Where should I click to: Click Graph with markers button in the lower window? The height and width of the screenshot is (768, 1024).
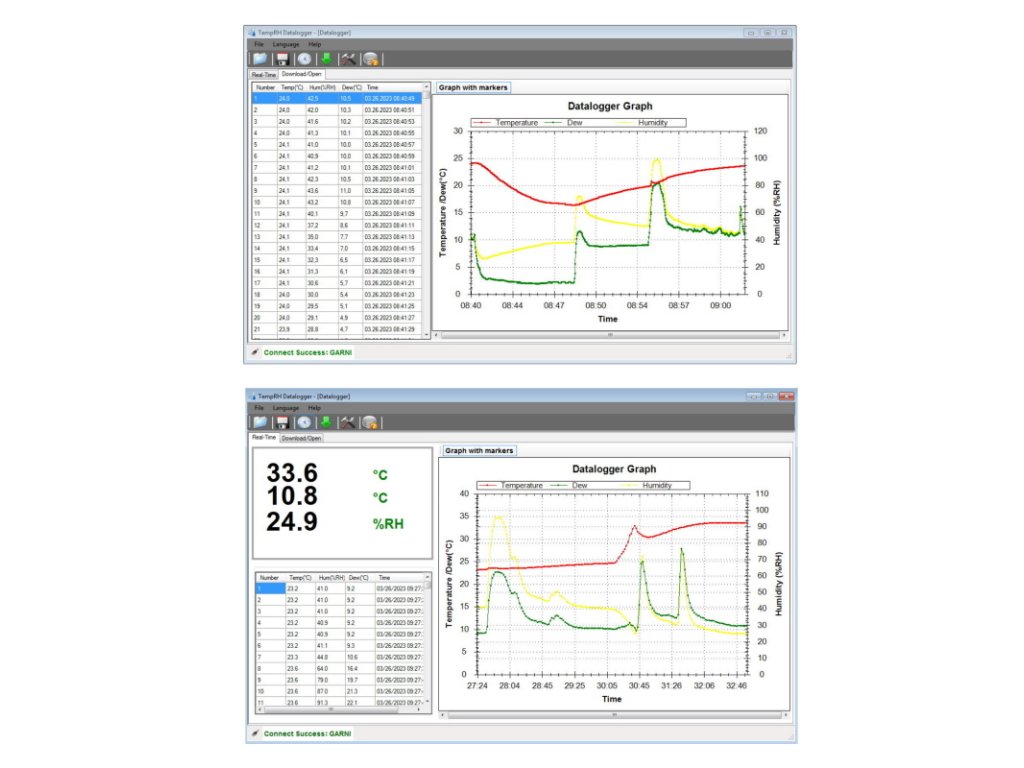pos(479,451)
